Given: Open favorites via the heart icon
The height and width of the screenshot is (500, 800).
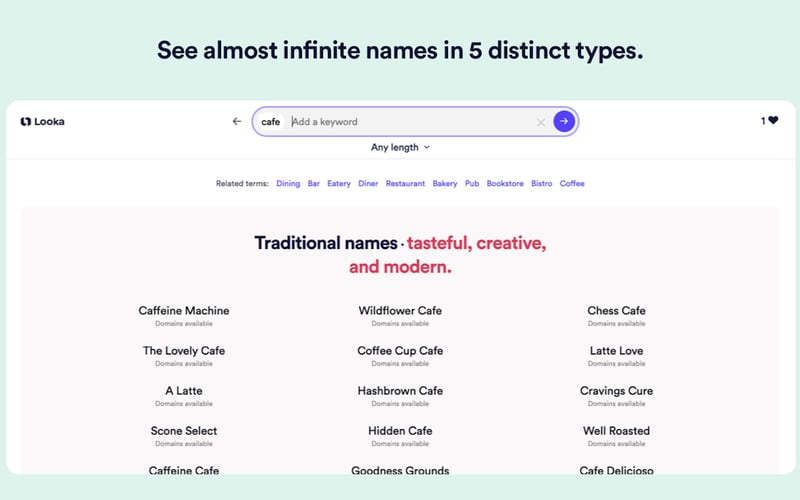Looking at the screenshot, I should [x=773, y=120].
